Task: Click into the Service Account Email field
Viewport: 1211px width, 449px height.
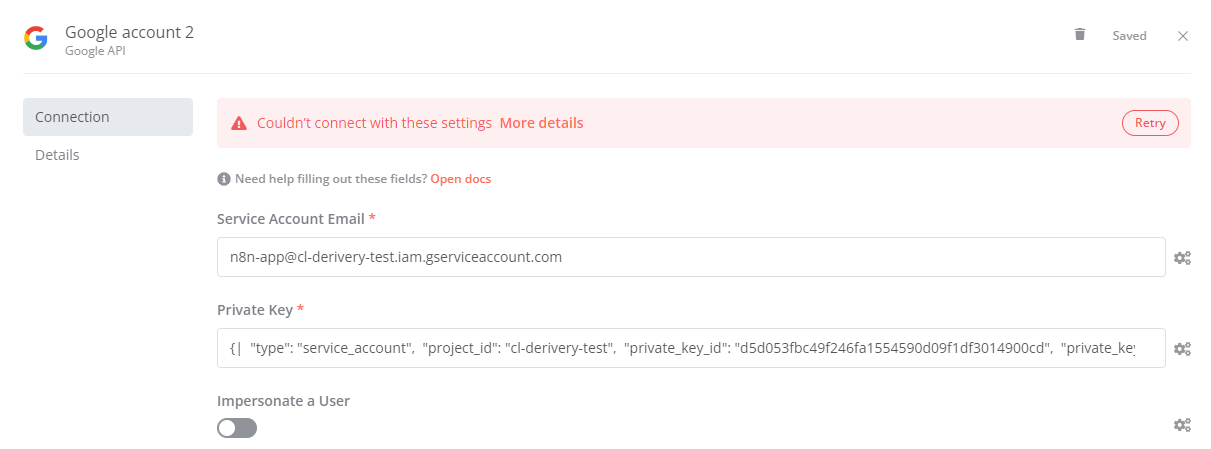Action: click(x=690, y=257)
